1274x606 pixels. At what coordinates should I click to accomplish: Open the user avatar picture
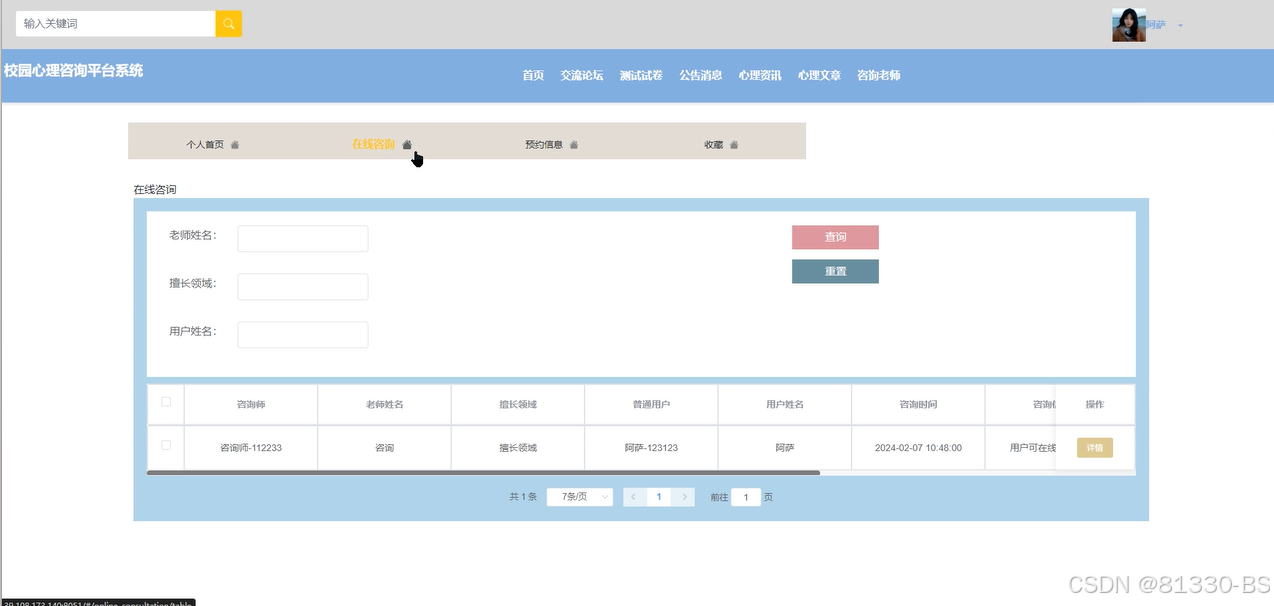pyautogui.click(x=1128, y=25)
